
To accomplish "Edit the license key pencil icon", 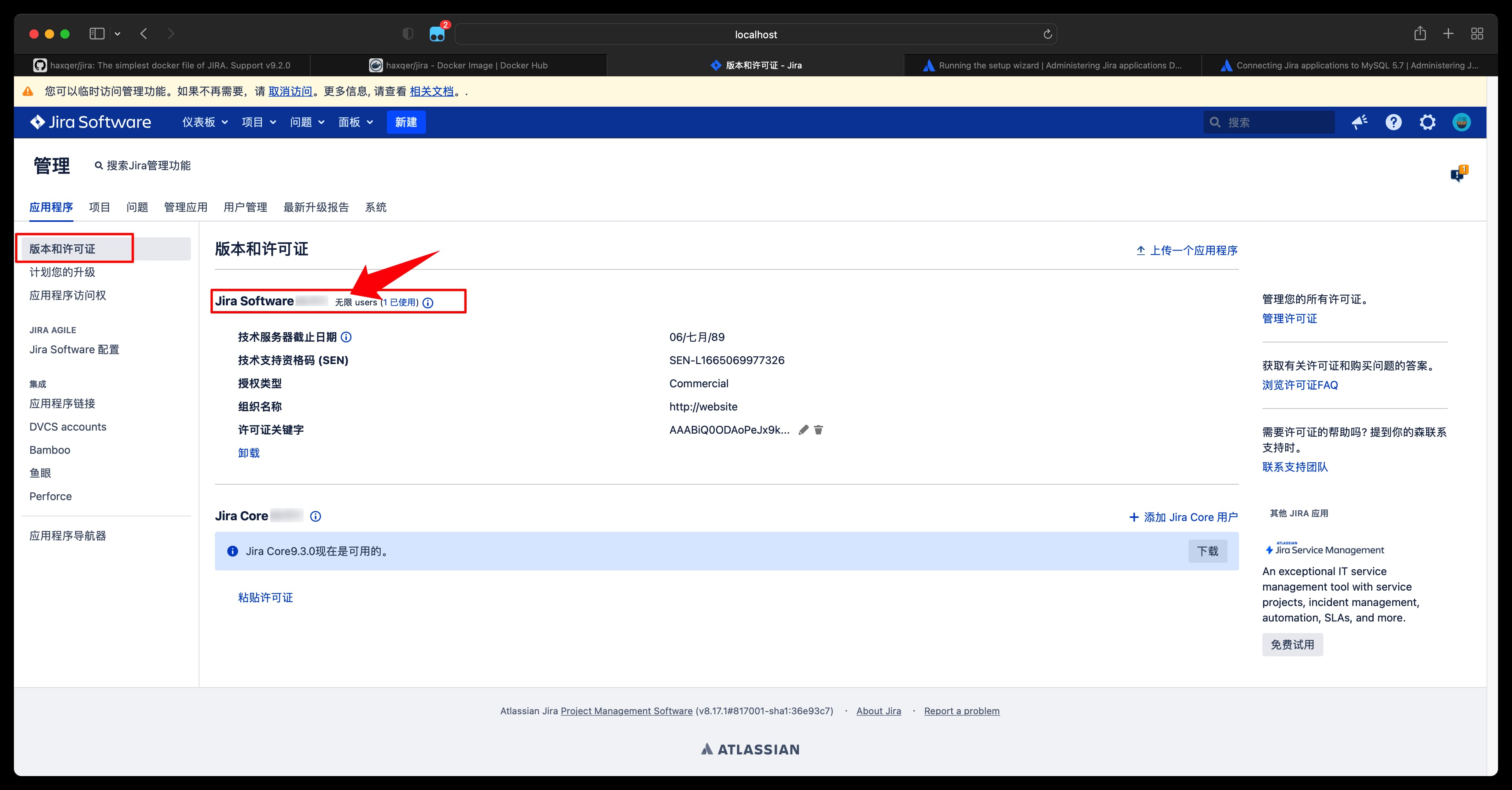I will click(x=804, y=430).
